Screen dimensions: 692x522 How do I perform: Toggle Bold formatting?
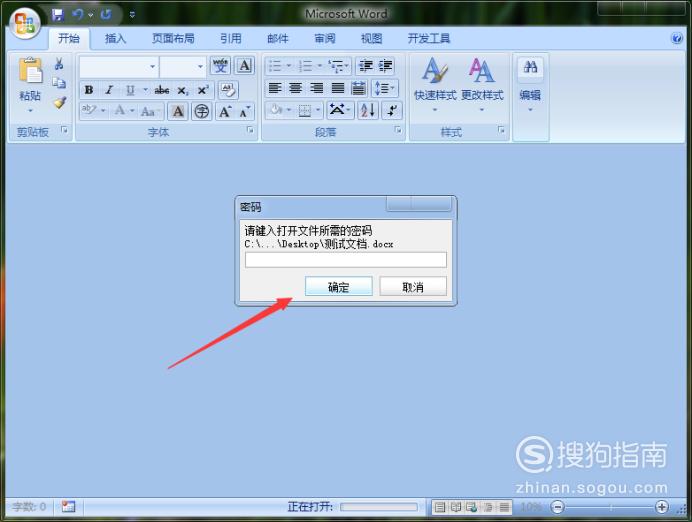pos(89,90)
